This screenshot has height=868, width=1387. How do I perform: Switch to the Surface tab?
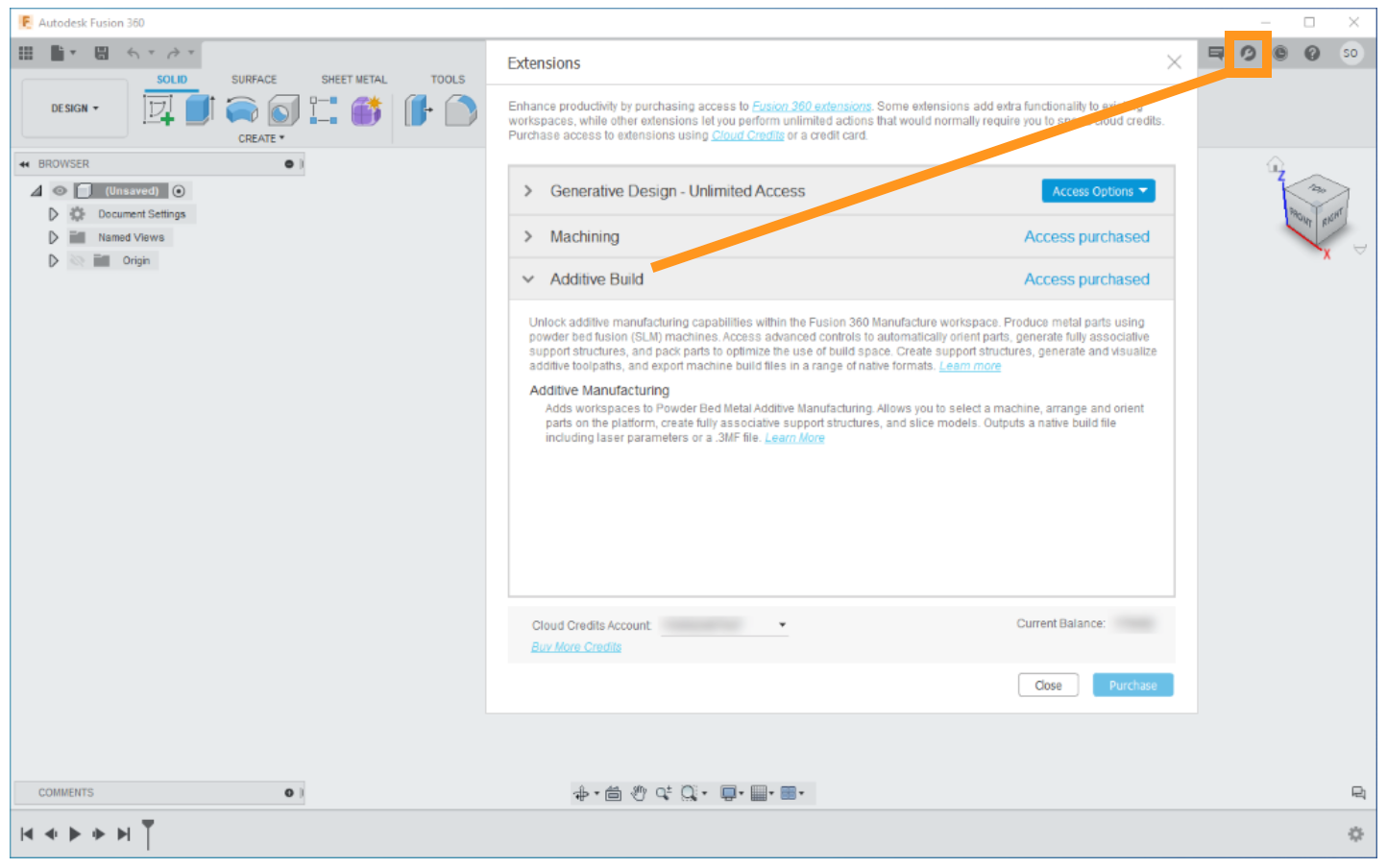point(254,80)
